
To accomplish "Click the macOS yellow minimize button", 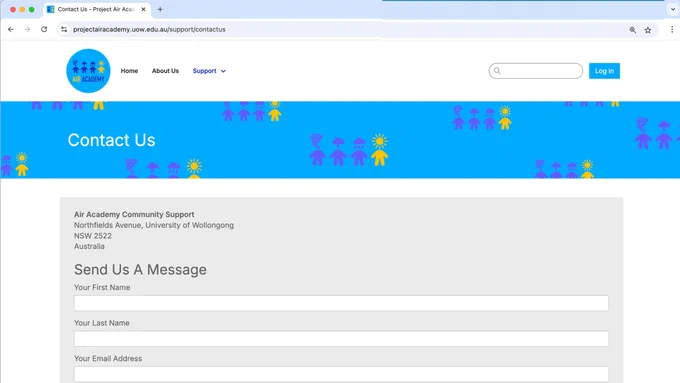I will click(22, 9).
